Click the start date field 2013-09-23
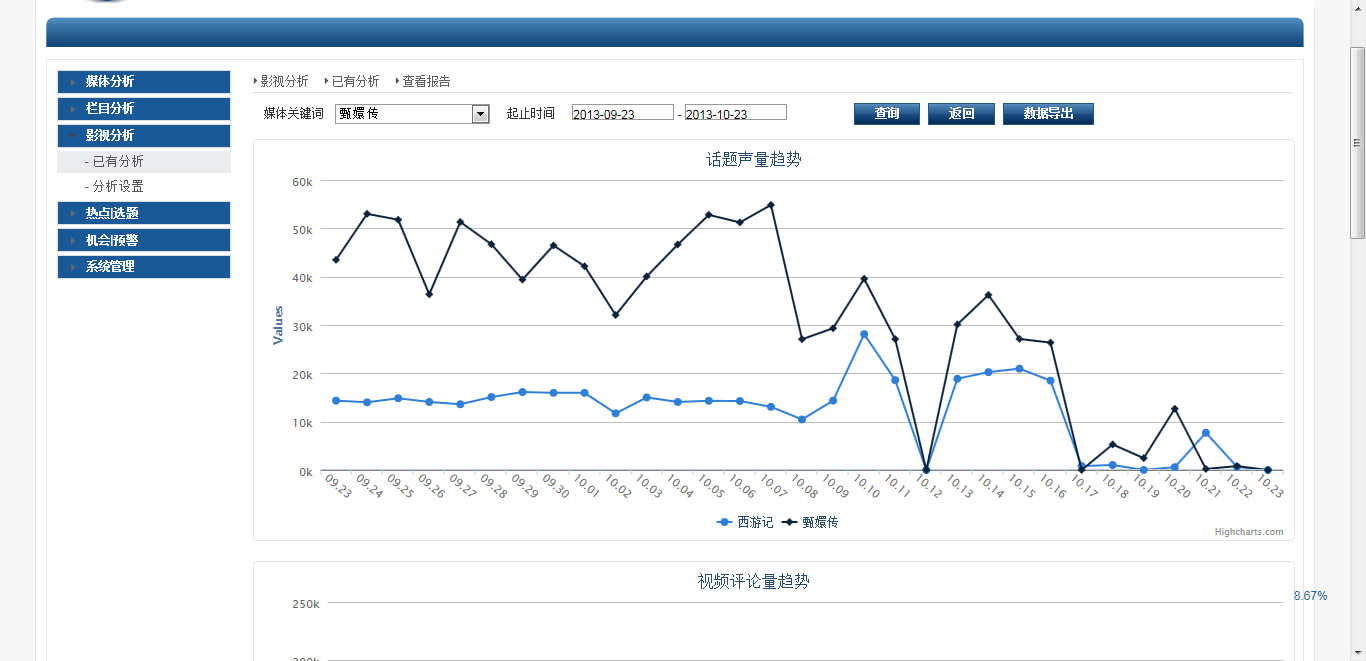Screen dimensions: 1366x661 click(x=622, y=113)
